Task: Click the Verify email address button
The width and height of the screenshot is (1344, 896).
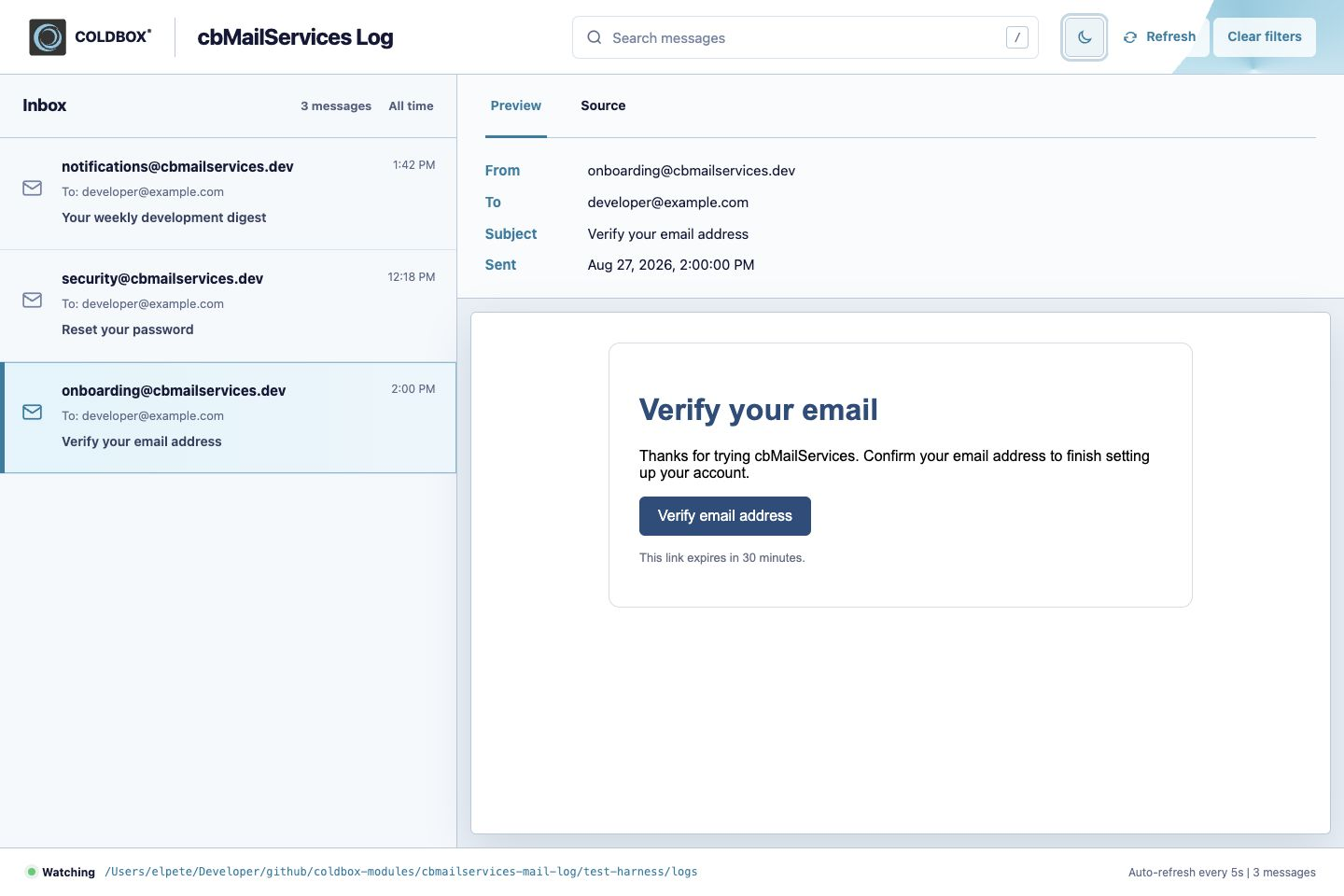Action: (725, 516)
